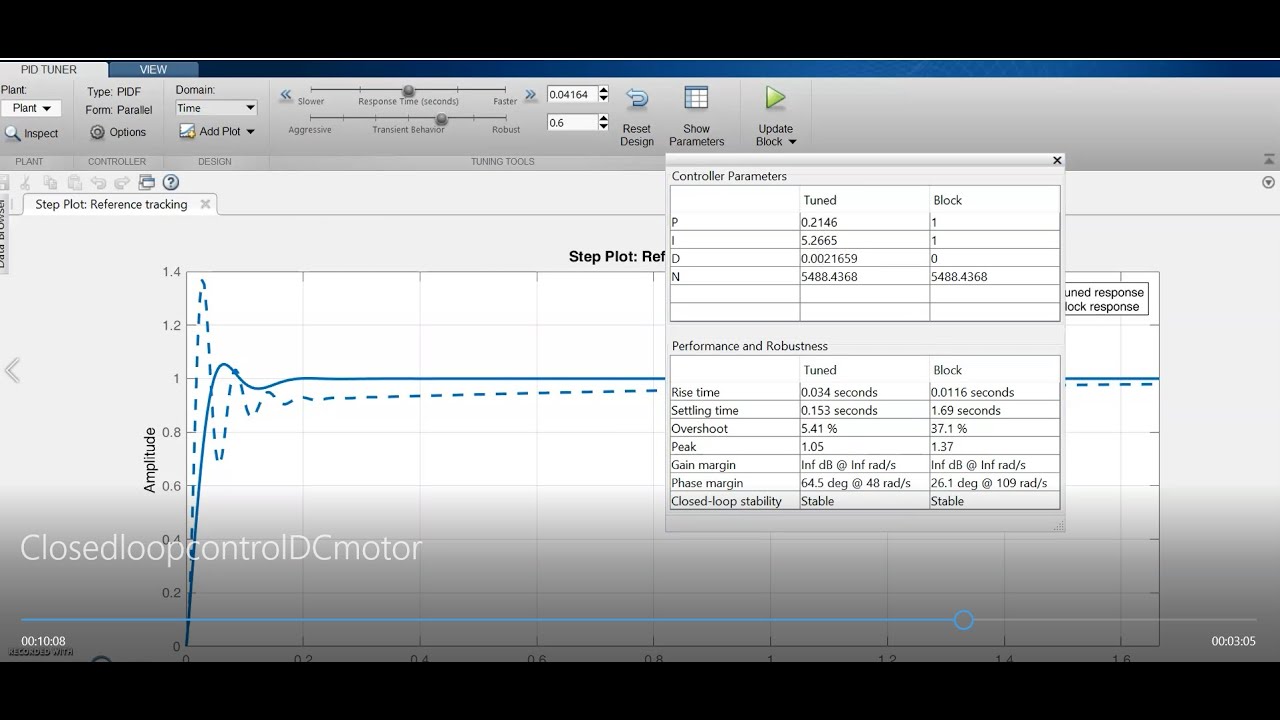This screenshot has width=1280, height=720.
Task: Open the Data Browser side tab
Action: pos(3,232)
